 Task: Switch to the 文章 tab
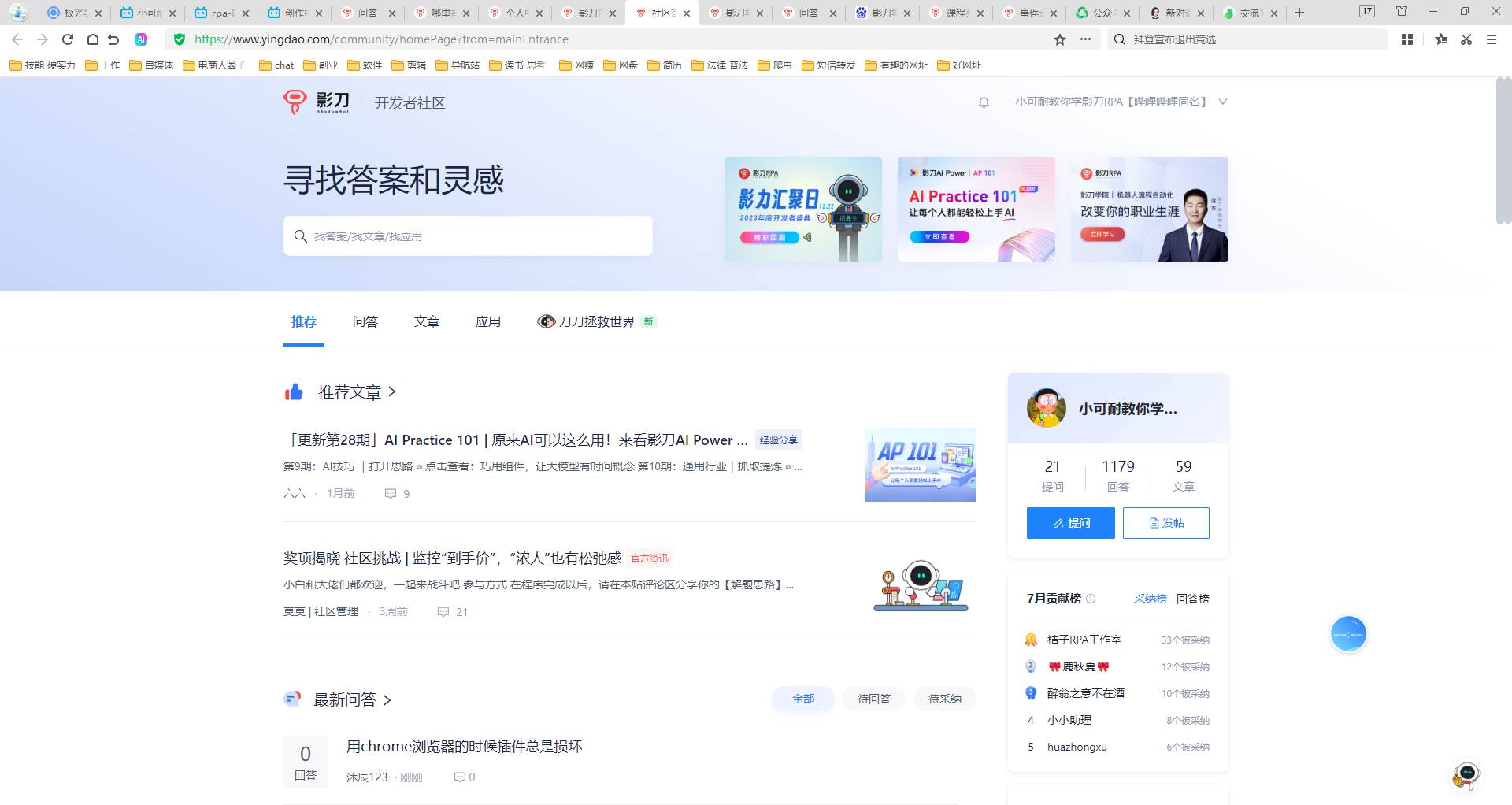point(427,321)
